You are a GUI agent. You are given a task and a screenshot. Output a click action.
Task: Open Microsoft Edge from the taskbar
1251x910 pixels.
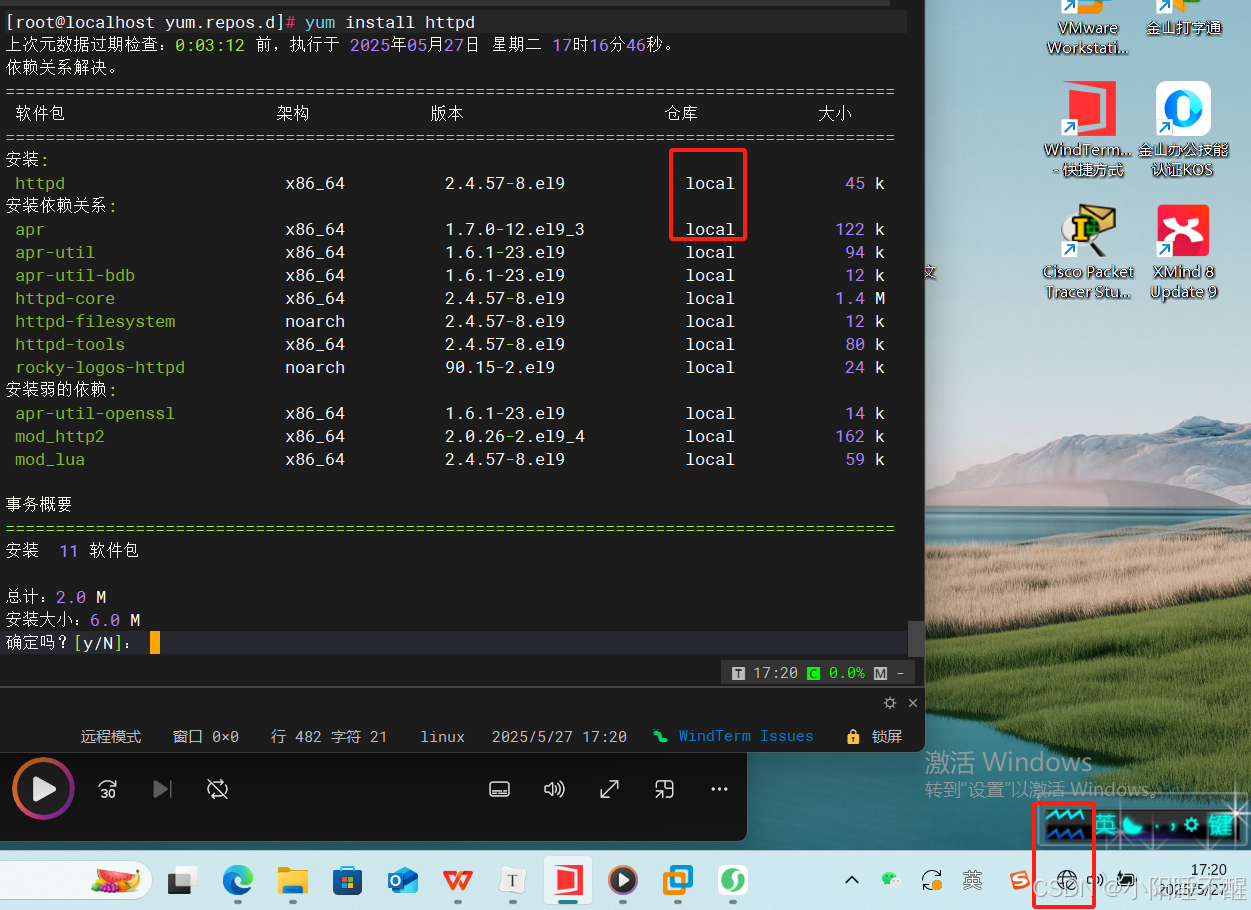click(238, 880)
